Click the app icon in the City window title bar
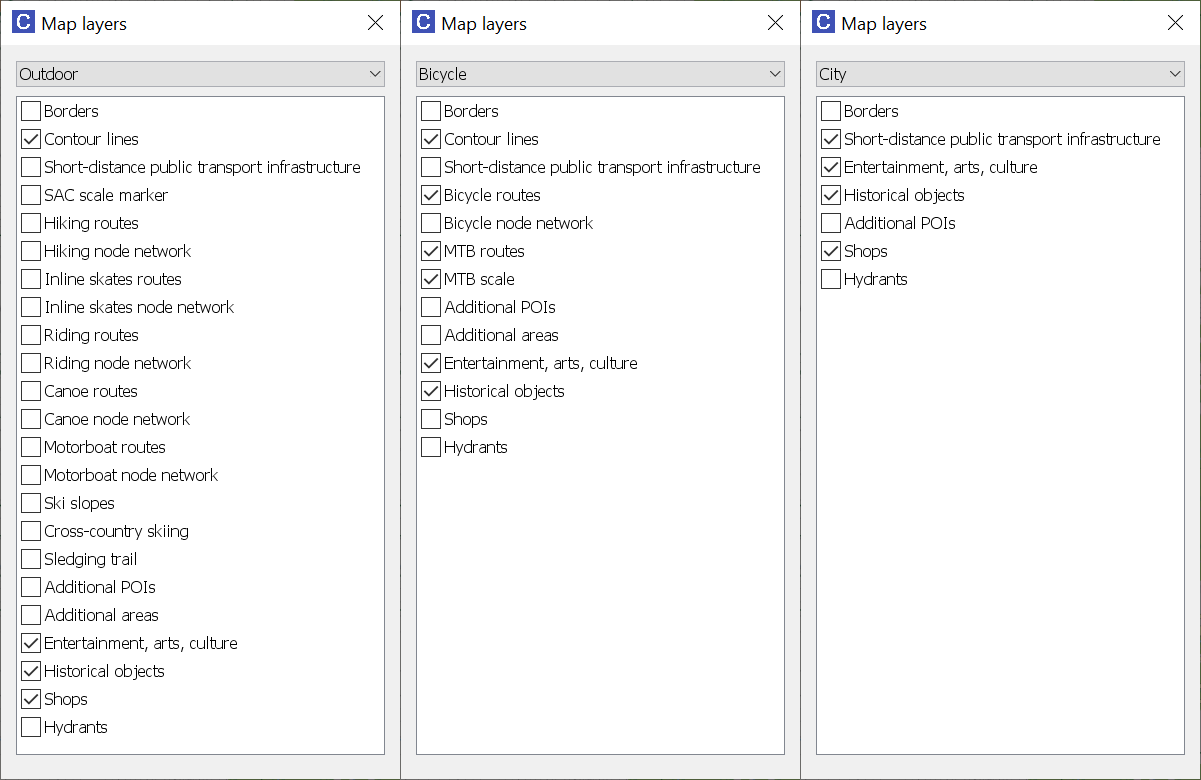 click(823, 23)
